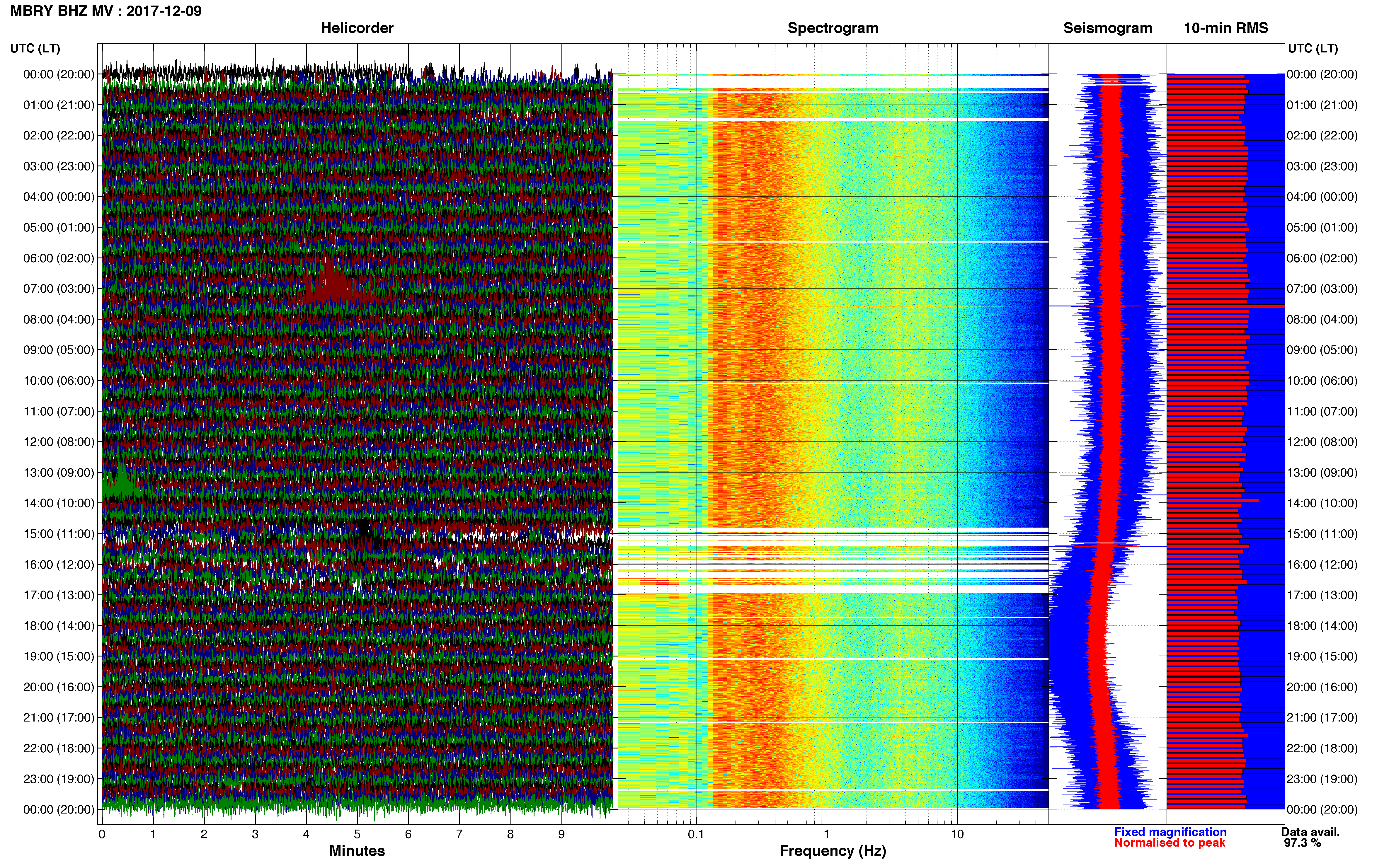Click the "UTC (LT)" label above the right time axis
1389x868 pixels.
click(x=1313, y=48)
